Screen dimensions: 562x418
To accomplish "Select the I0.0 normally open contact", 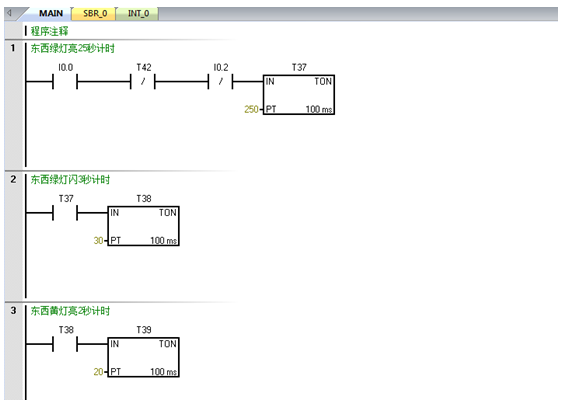I will (x=65, y=82).
